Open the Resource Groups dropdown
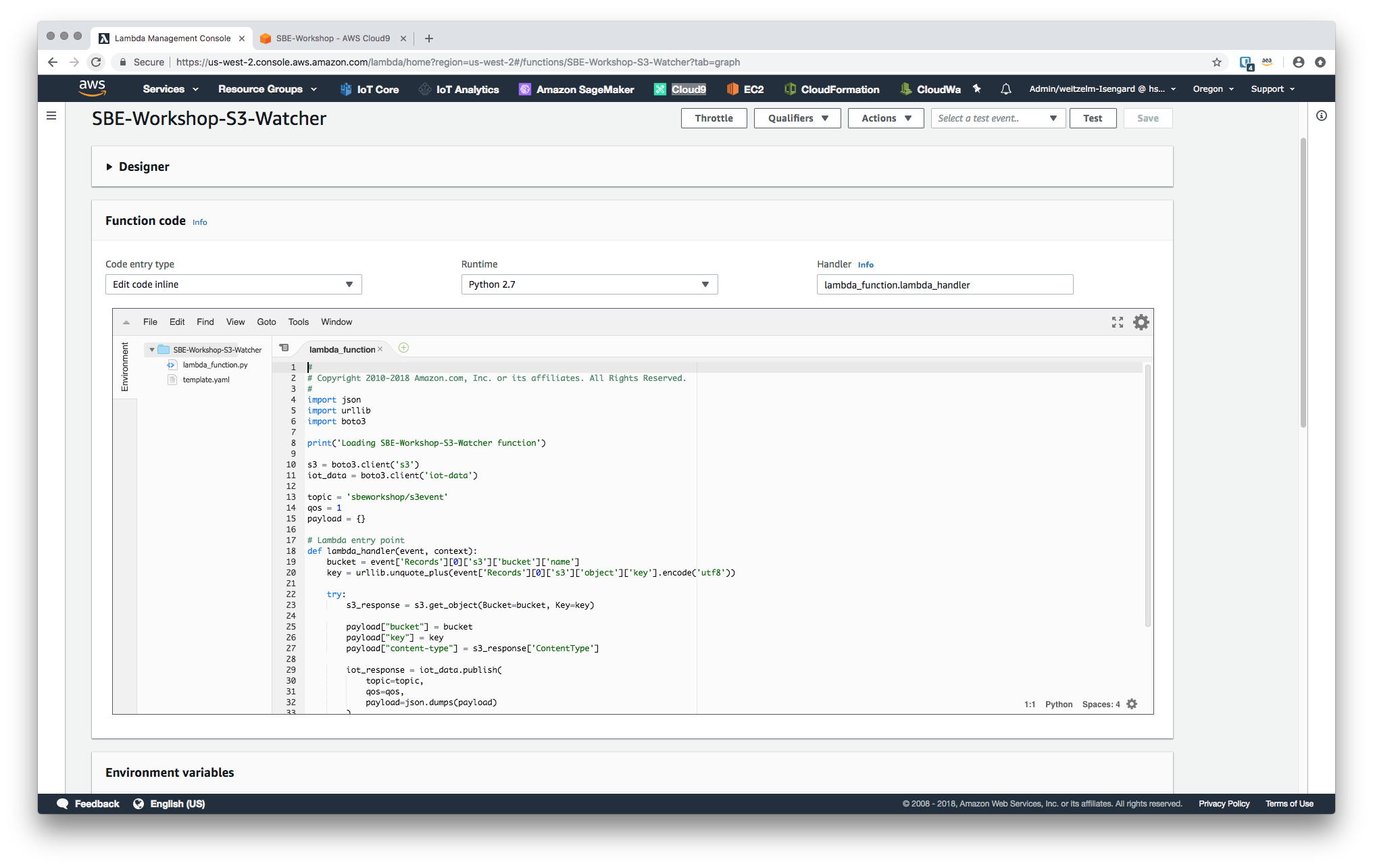The height and width of the screenshot is (868, 1373). (x=268, y=89)
